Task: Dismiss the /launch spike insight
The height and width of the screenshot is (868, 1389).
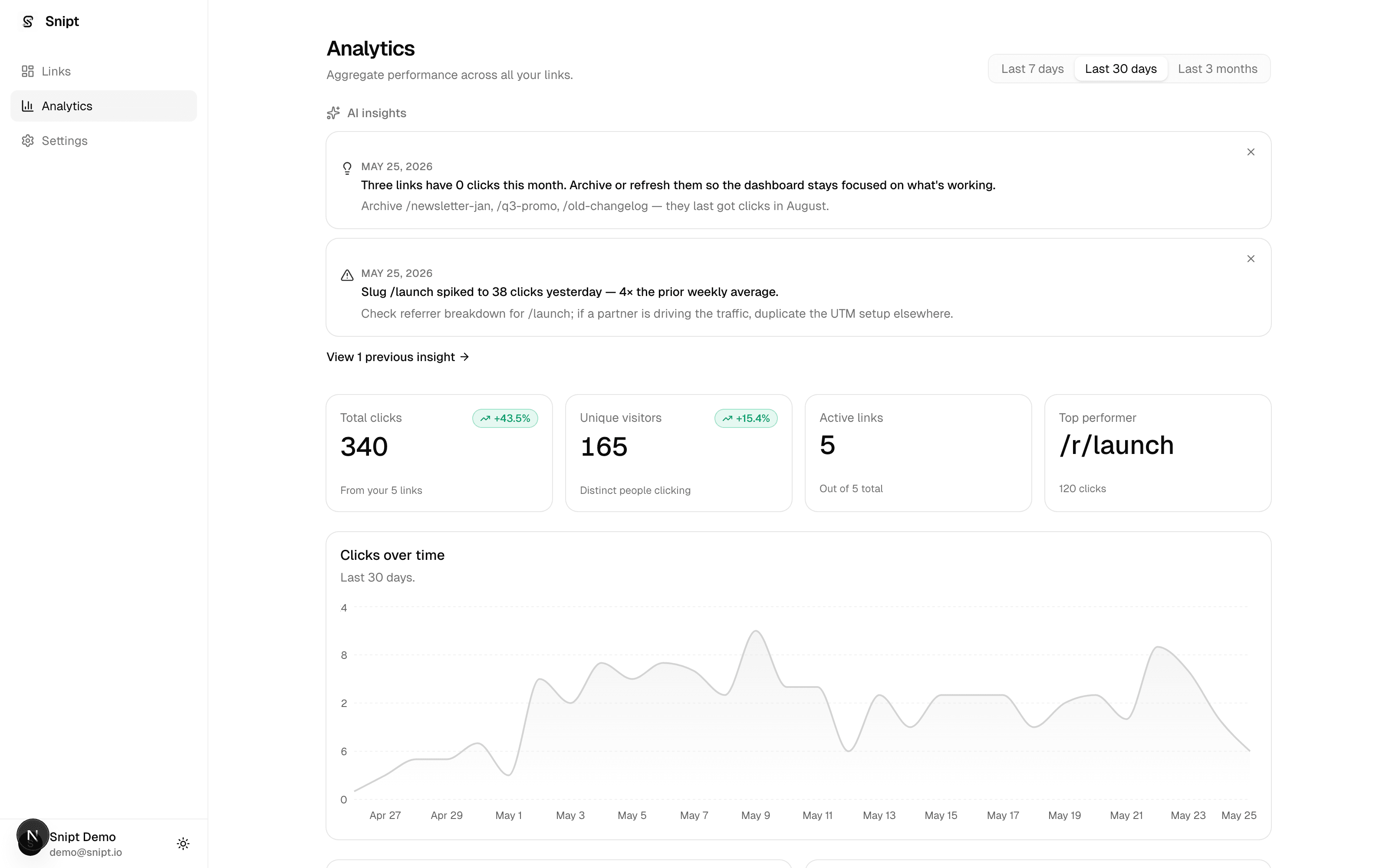Action: pos(1251,259)
